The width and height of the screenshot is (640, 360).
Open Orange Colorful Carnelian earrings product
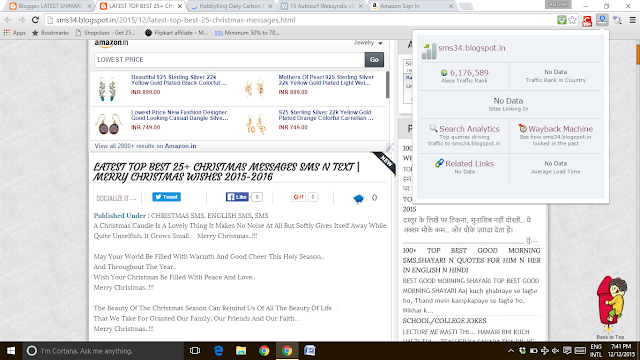click(x=326, y=115)
